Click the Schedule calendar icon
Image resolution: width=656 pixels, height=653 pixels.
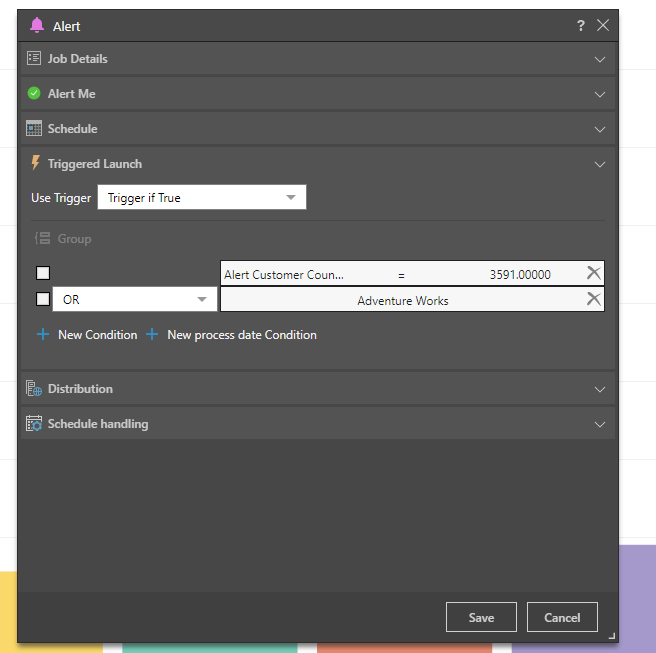coord(34,129)
